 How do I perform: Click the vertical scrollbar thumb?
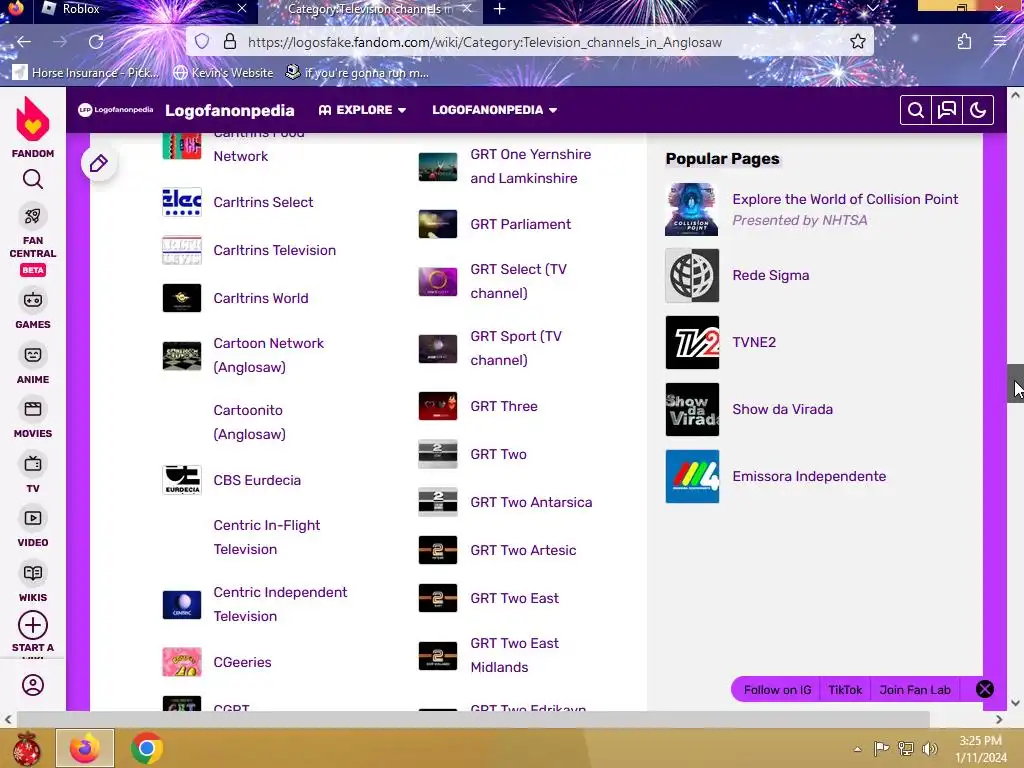click(x=1016, y=383)
